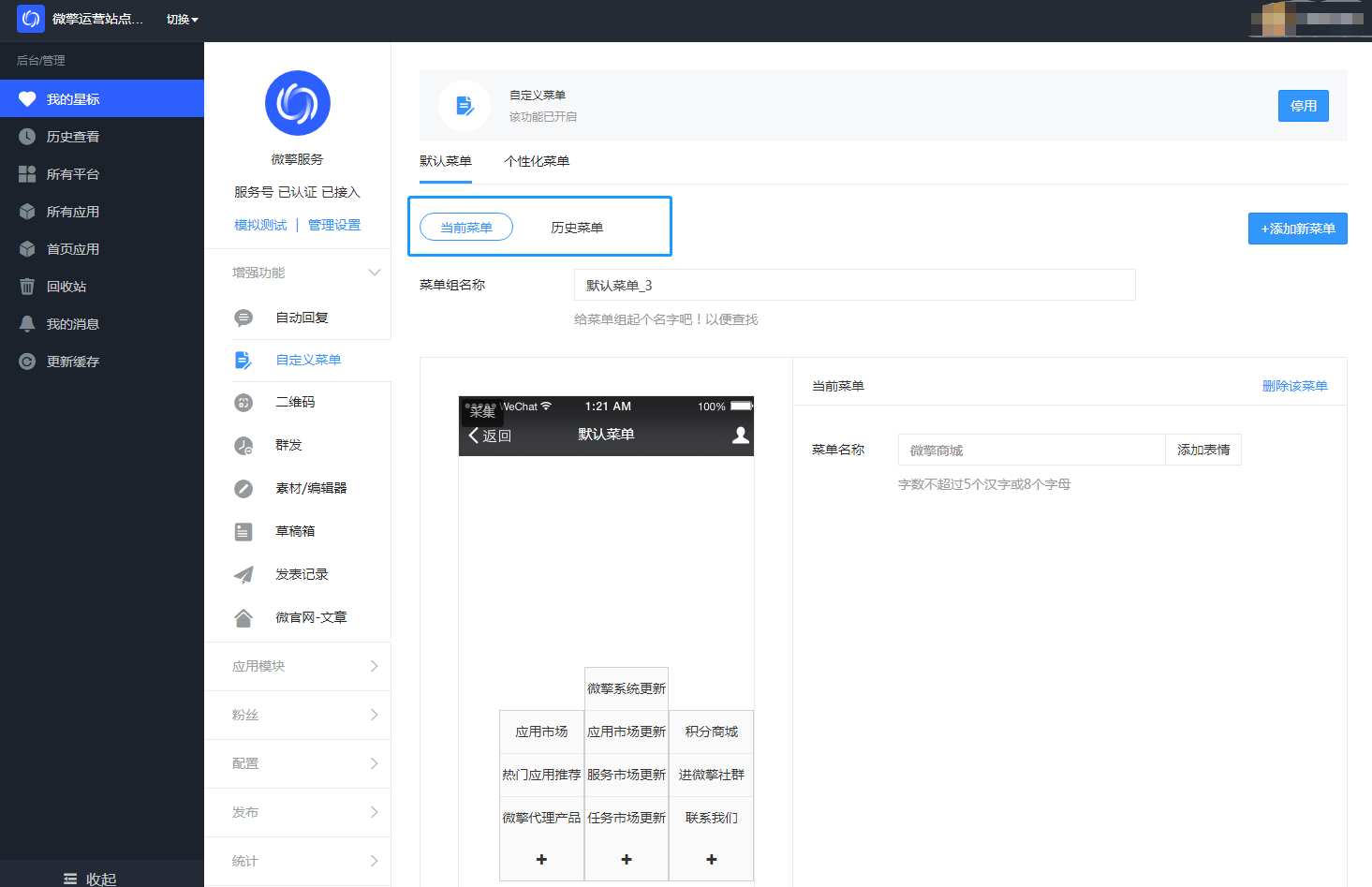Click the 删除该菜单 link

(x=1295, y=386)
